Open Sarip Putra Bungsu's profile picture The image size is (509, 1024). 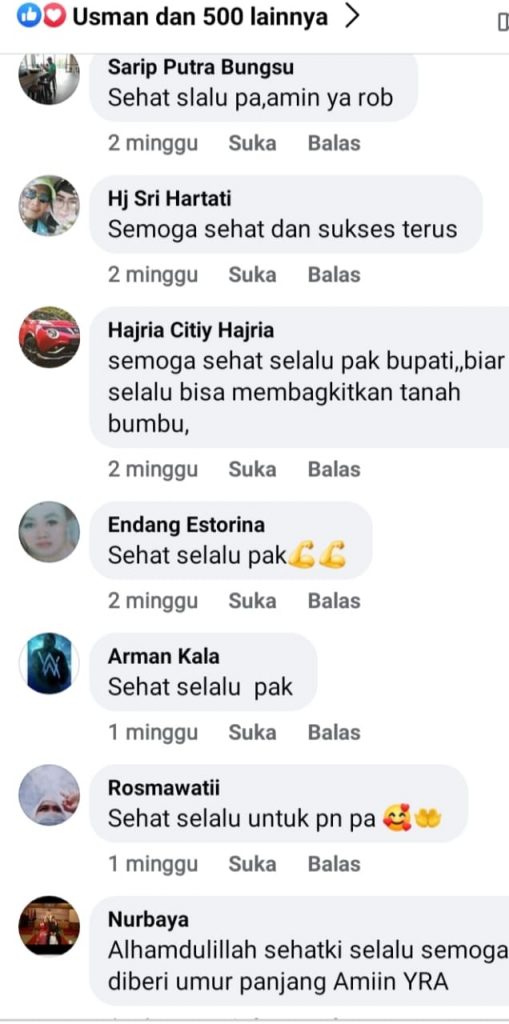[49, 77]
